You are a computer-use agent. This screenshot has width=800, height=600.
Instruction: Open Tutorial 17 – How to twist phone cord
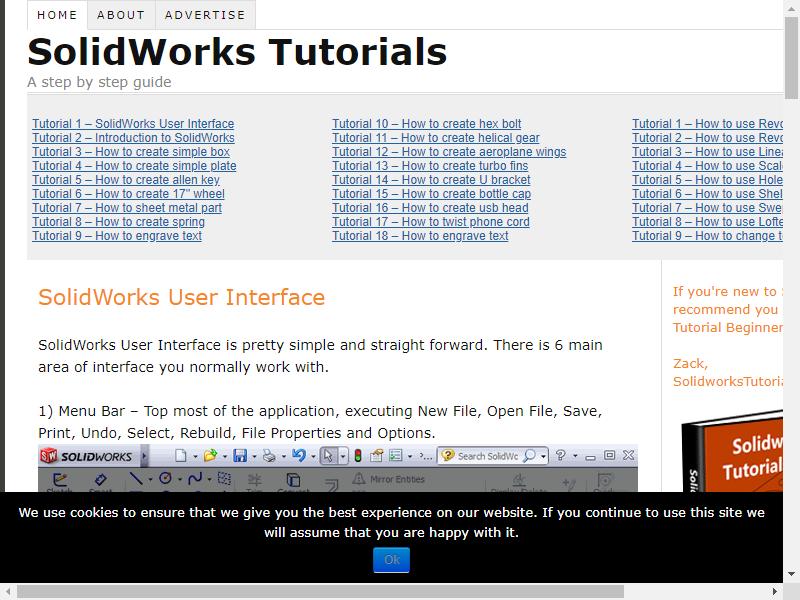pyautogui.click(x=431, y=222)
